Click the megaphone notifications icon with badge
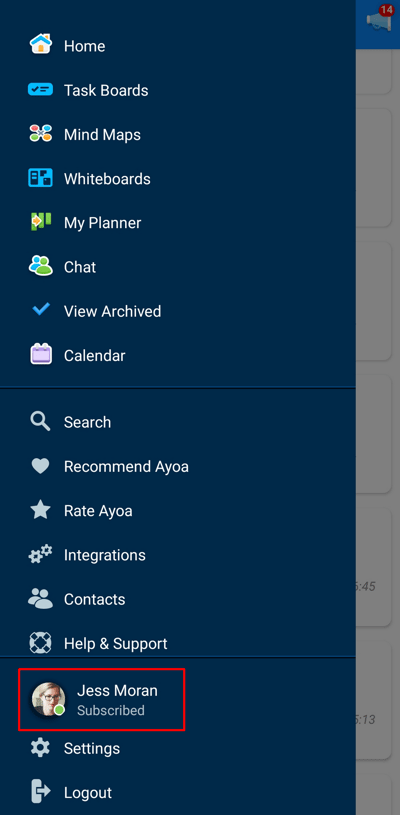Viewport: 400px width, 815px height. [x=380, y=19]
